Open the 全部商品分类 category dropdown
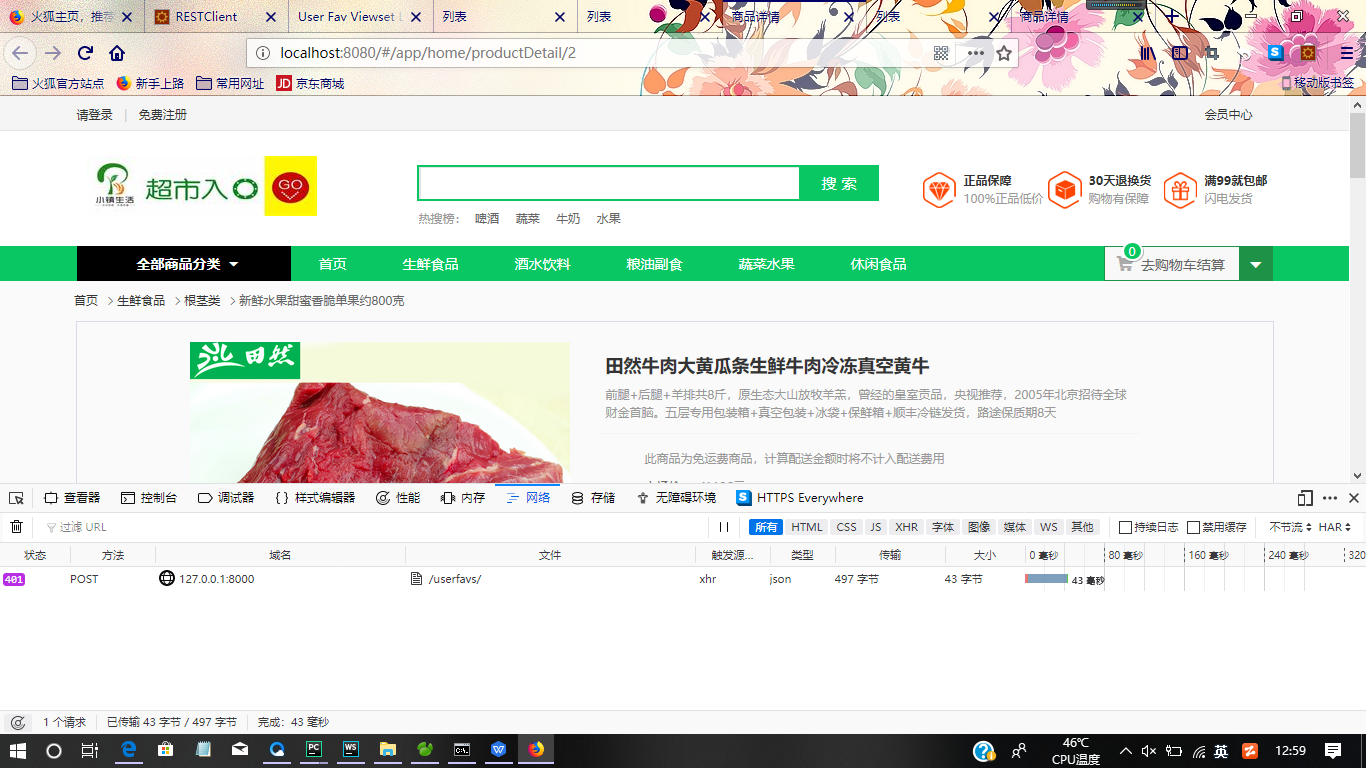1366x768 pixels. pos(183,262)
